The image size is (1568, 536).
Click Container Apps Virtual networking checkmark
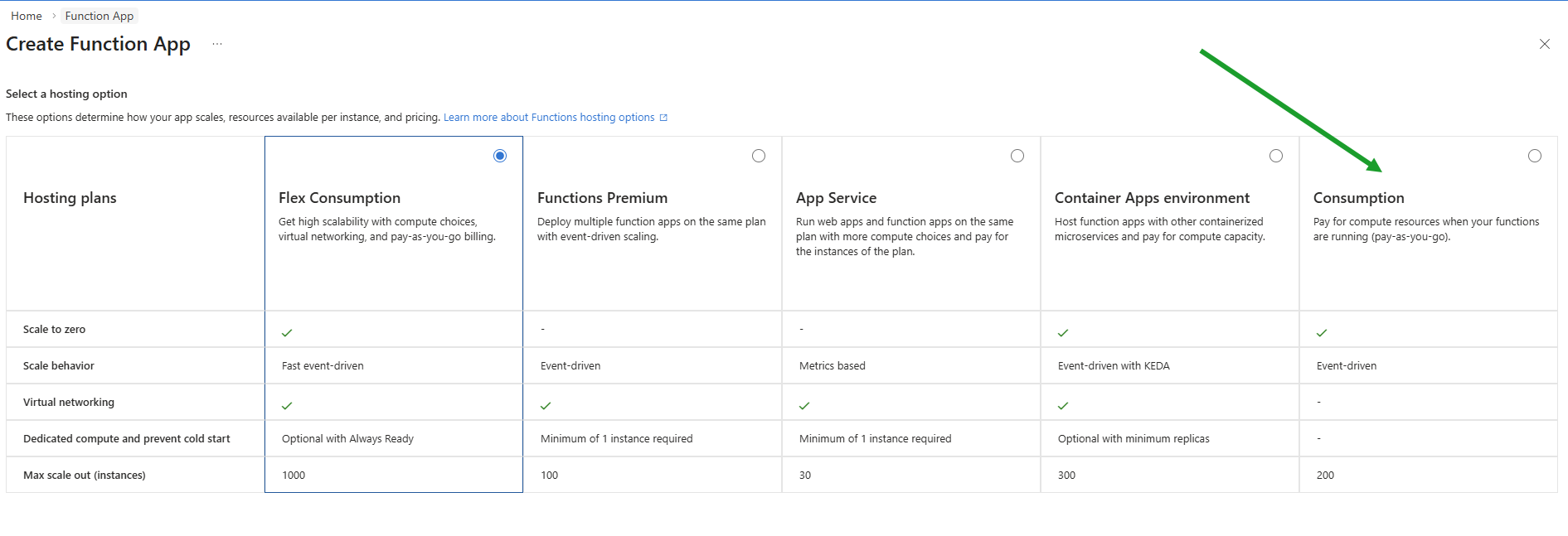[1063, 406]
